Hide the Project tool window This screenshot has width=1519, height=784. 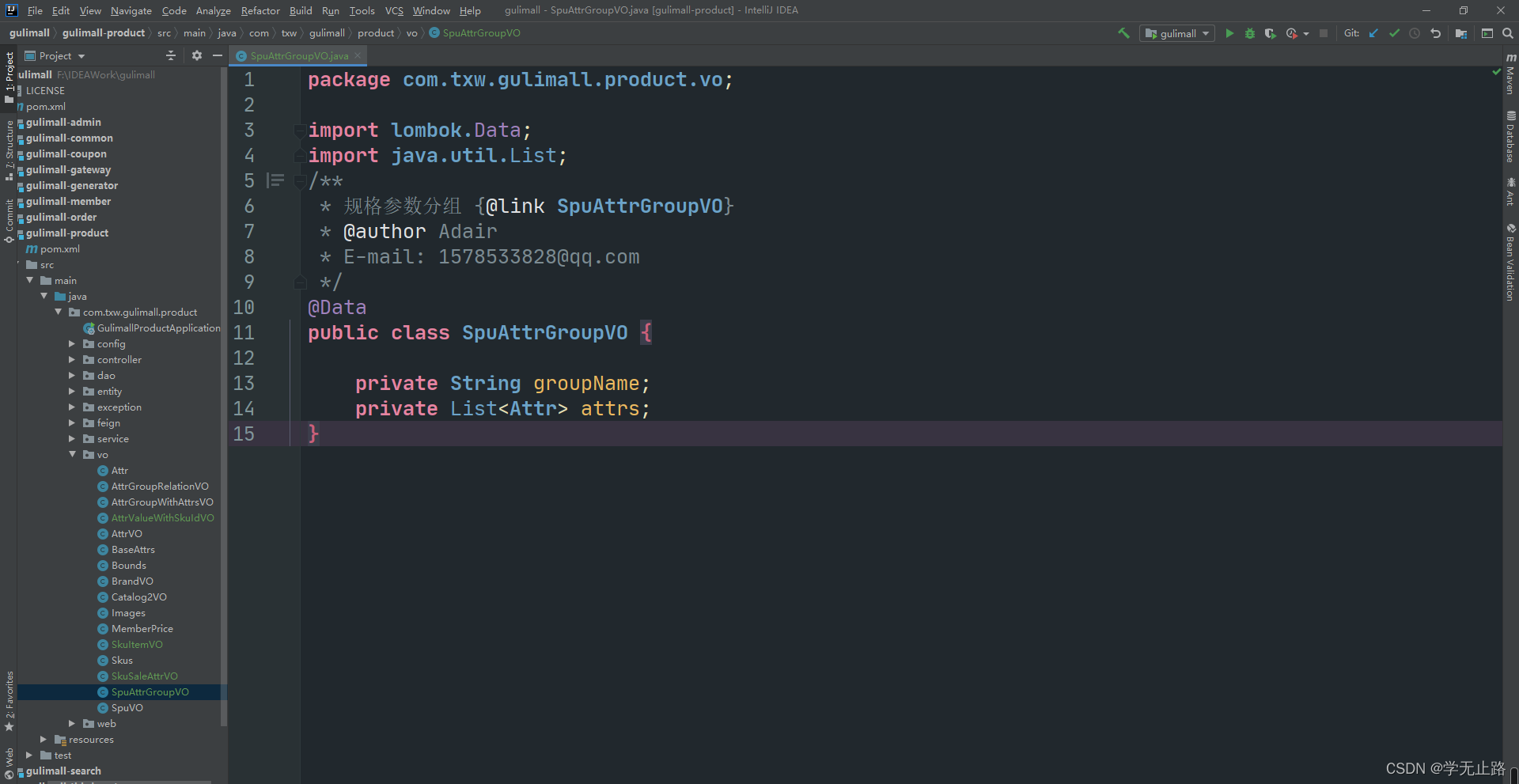coord(217,55)
